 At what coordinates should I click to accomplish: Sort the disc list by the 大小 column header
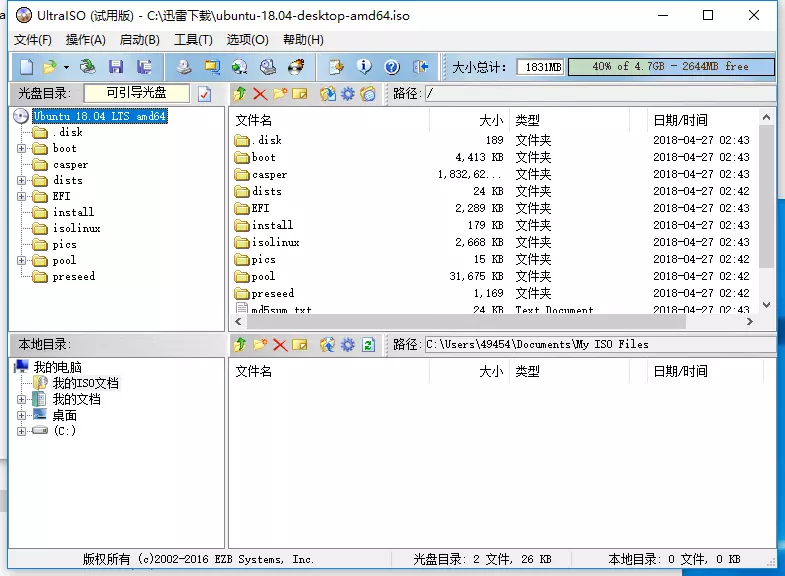469,120
